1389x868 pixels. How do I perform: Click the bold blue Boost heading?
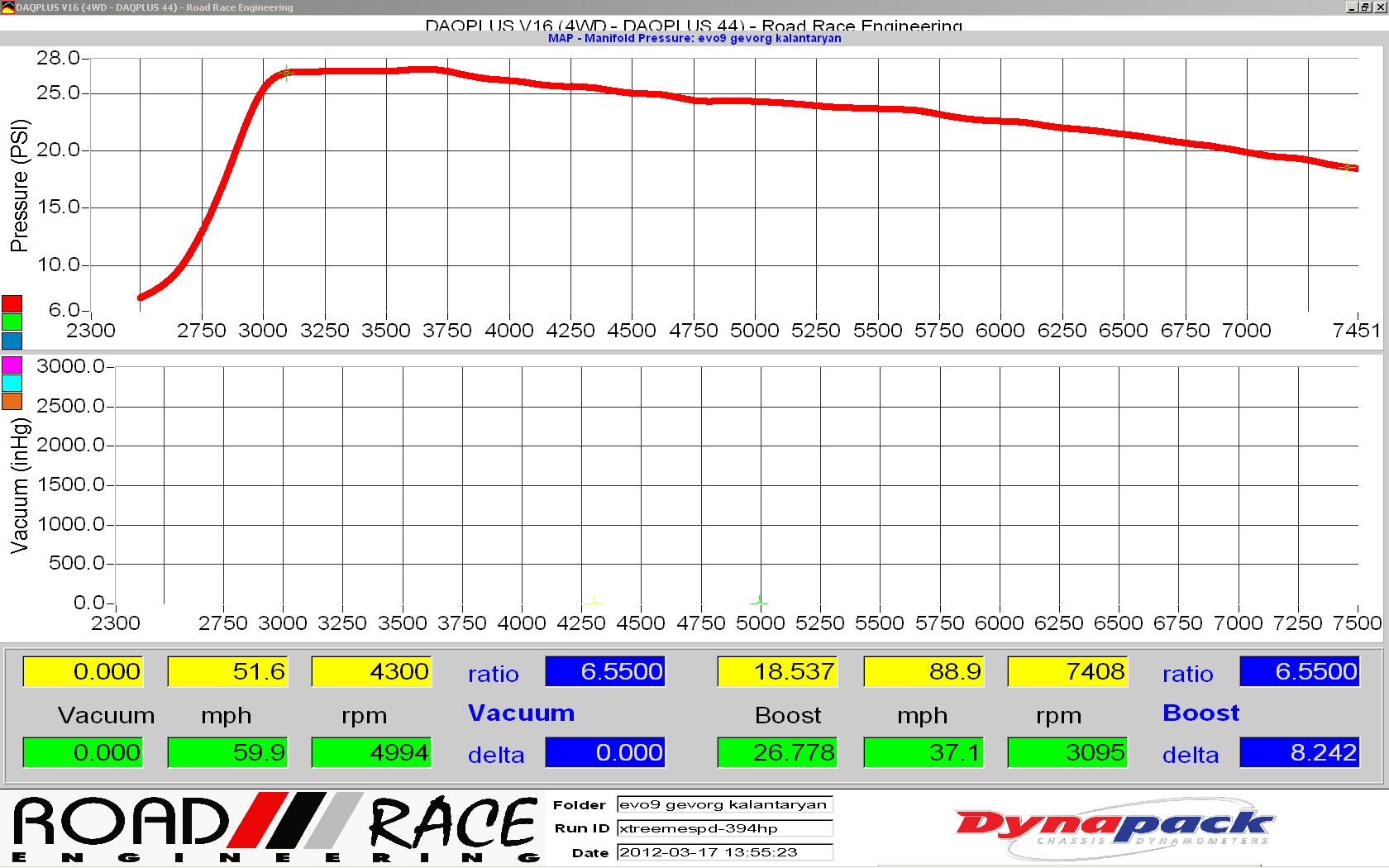coord(1201,713)
